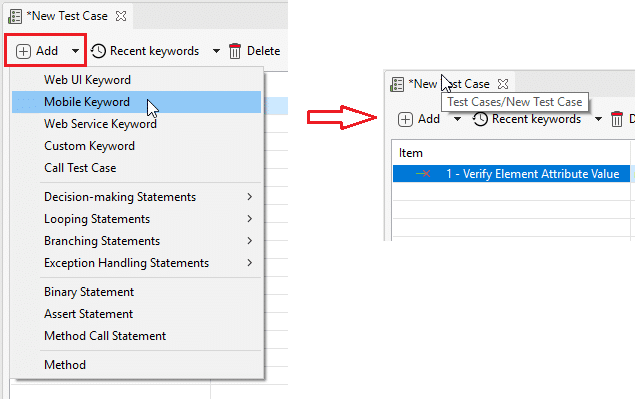Image resolution: width=636 pixels, height=399 pixels.
Task: Click the right New Test Case tab icon
Action: (397, 84)
